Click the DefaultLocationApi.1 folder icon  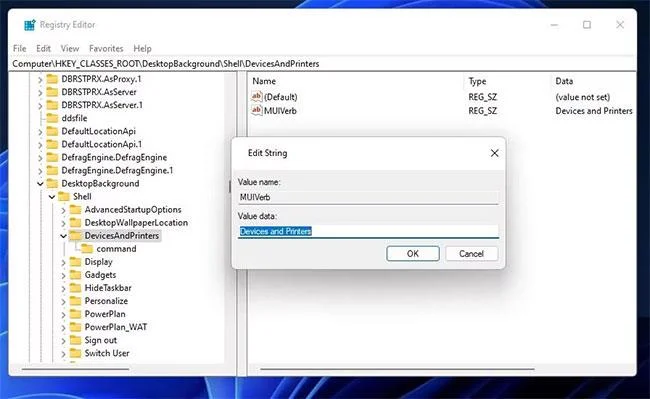pos(52,144)
